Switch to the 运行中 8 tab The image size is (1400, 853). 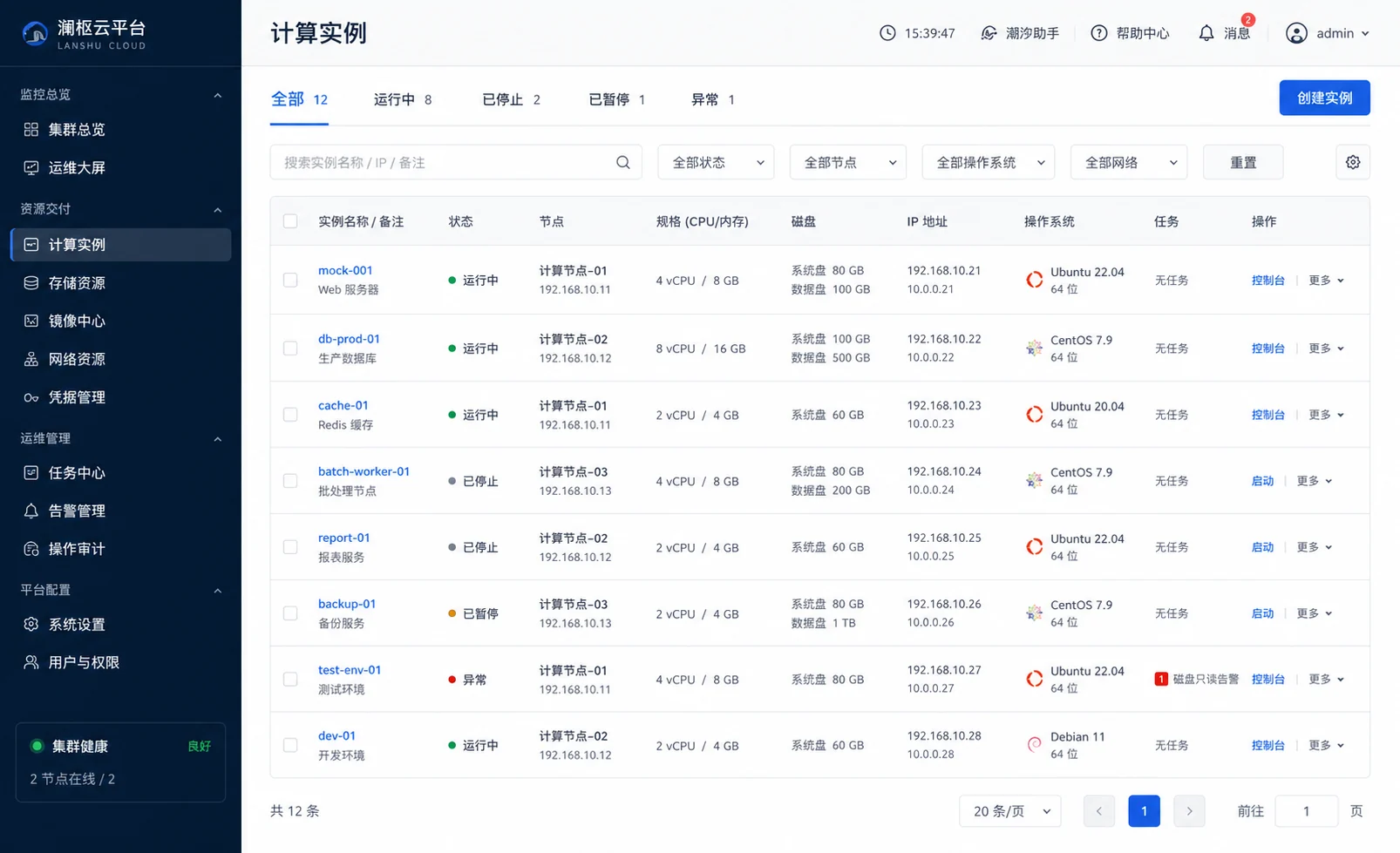coord(403,99)
